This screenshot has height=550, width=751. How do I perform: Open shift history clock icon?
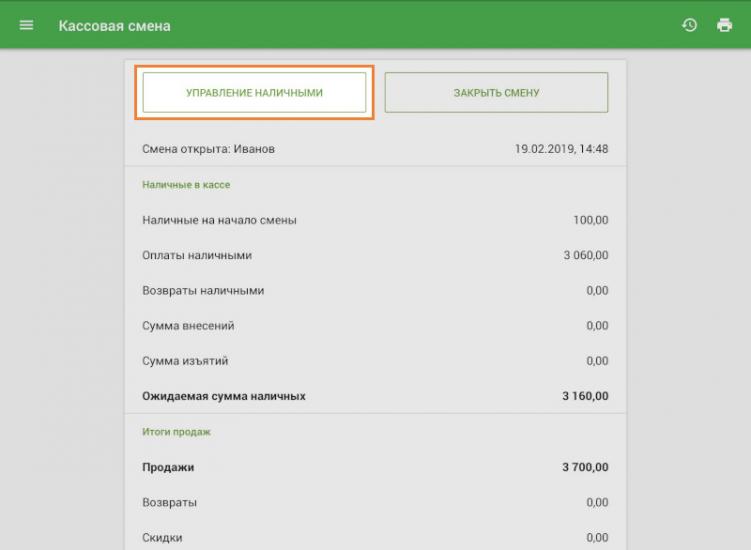coord(689,25)
